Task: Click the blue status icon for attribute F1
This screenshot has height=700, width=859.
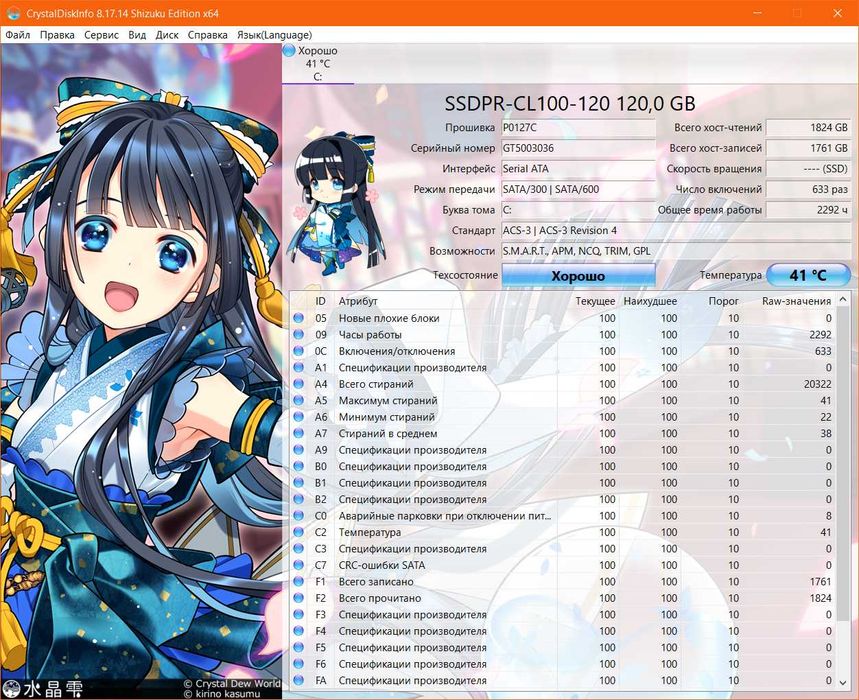Action: 299,581
